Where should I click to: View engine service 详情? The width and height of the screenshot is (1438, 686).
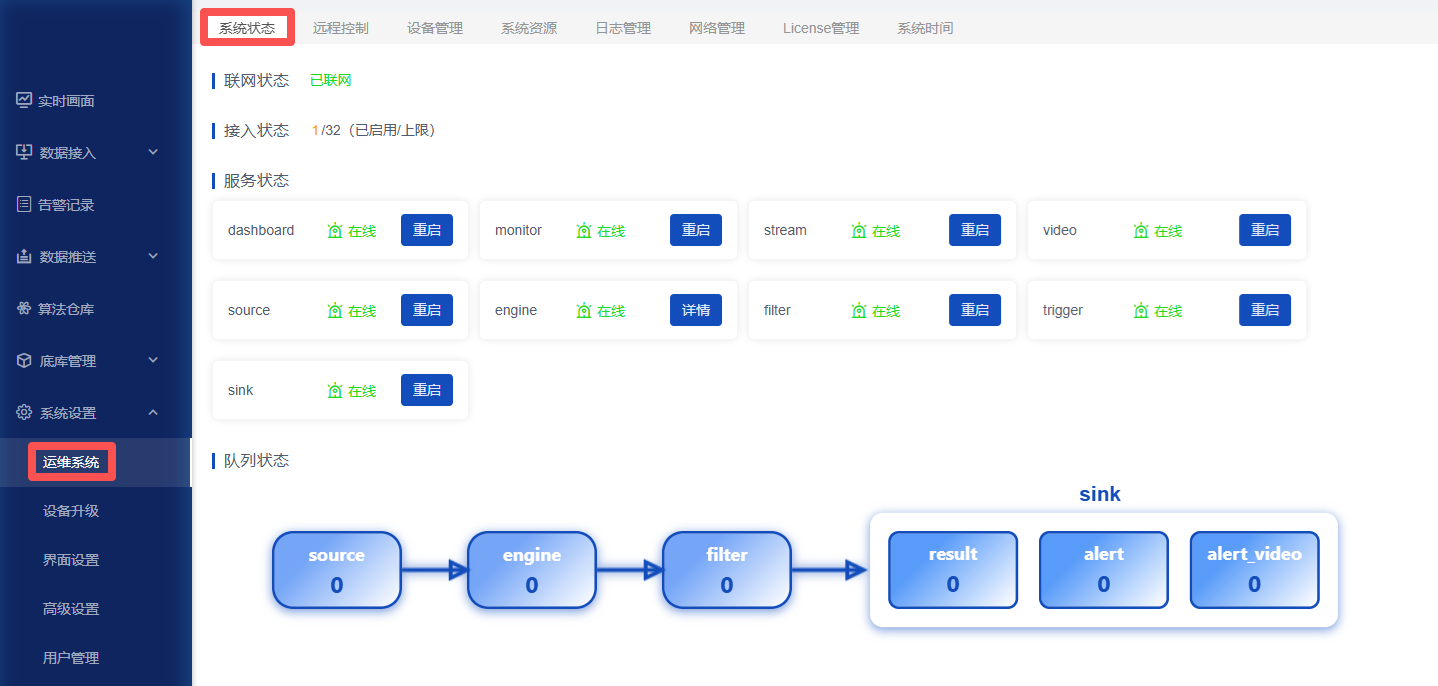click(695, 310)
